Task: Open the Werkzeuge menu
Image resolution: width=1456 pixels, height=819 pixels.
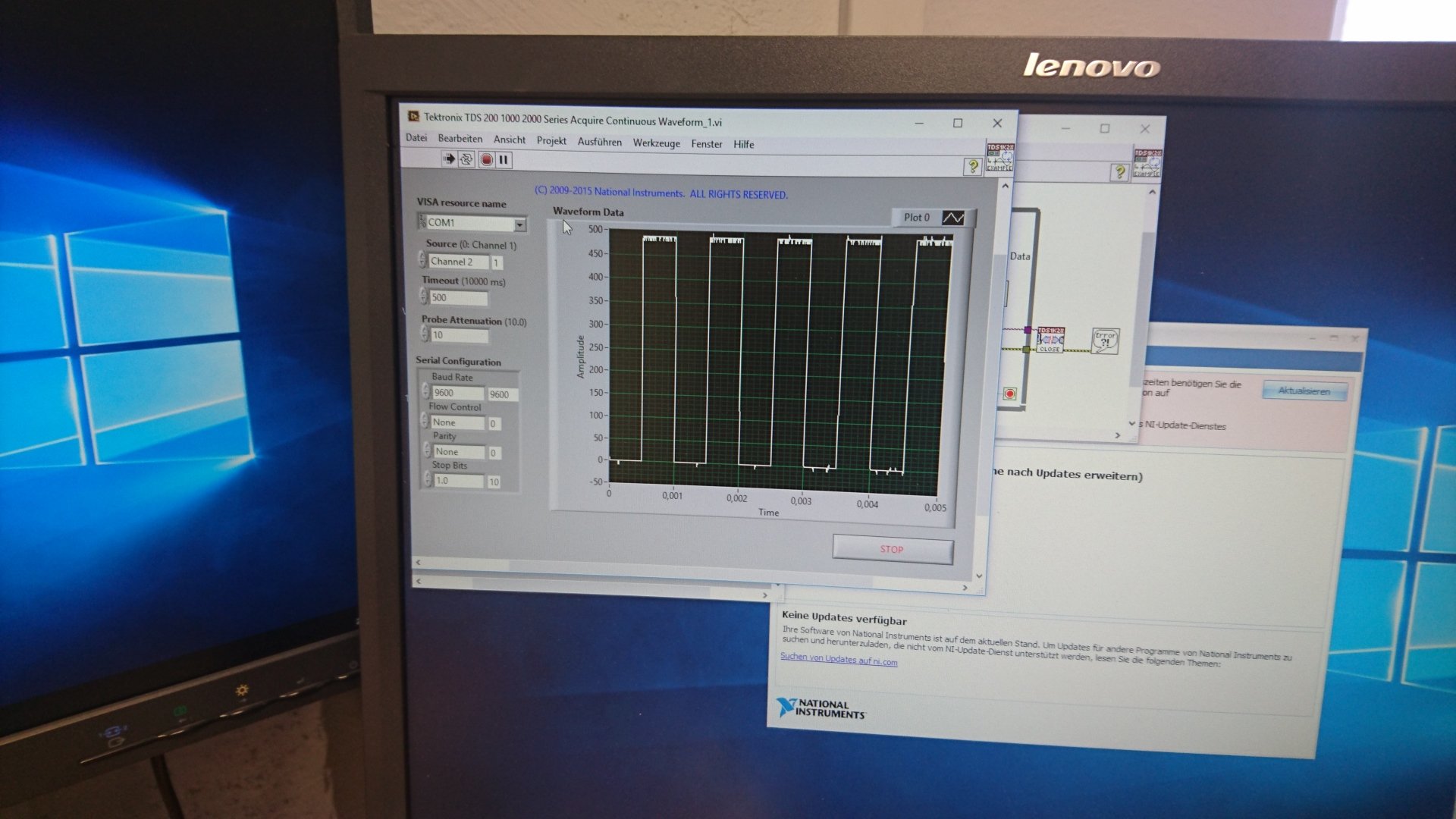Action: (657, 143)
